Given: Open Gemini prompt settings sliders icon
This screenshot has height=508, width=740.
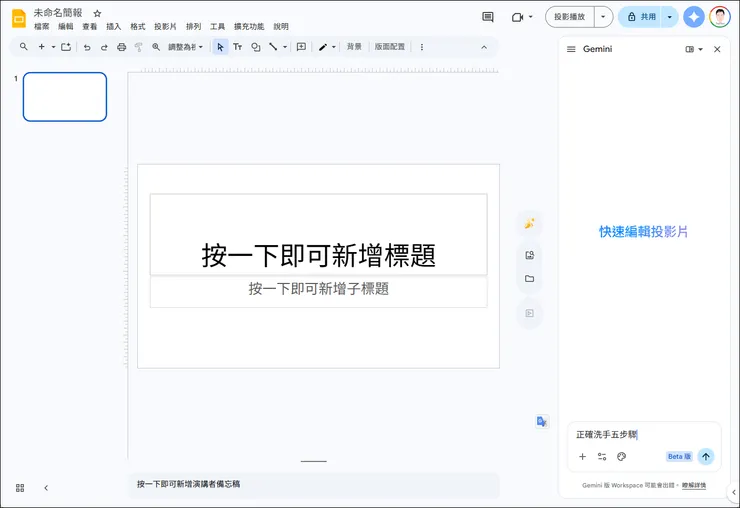Looking at the screenshot, I should pos(602,457).
